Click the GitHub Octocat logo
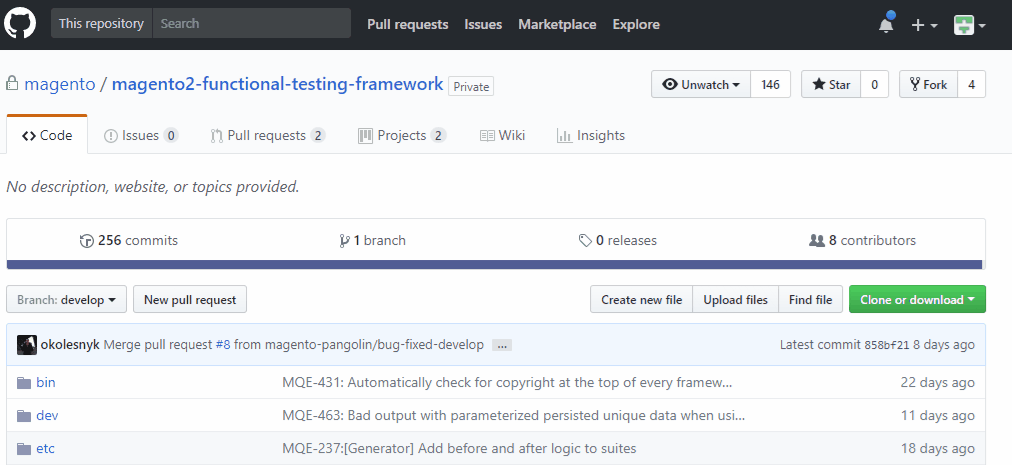1012x465 pixels. (20, 24)
